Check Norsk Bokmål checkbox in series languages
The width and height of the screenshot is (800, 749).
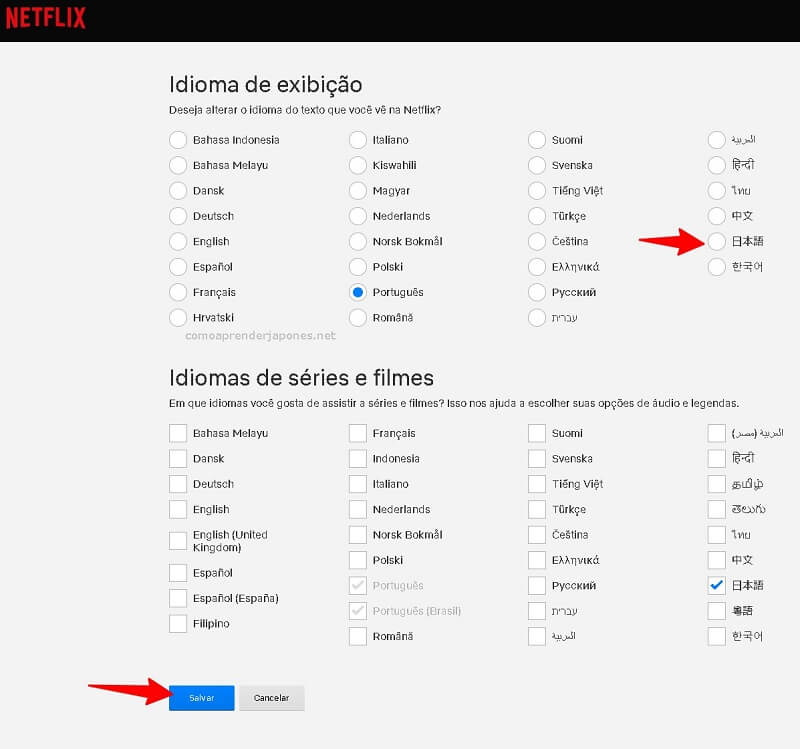click(358, 535)
